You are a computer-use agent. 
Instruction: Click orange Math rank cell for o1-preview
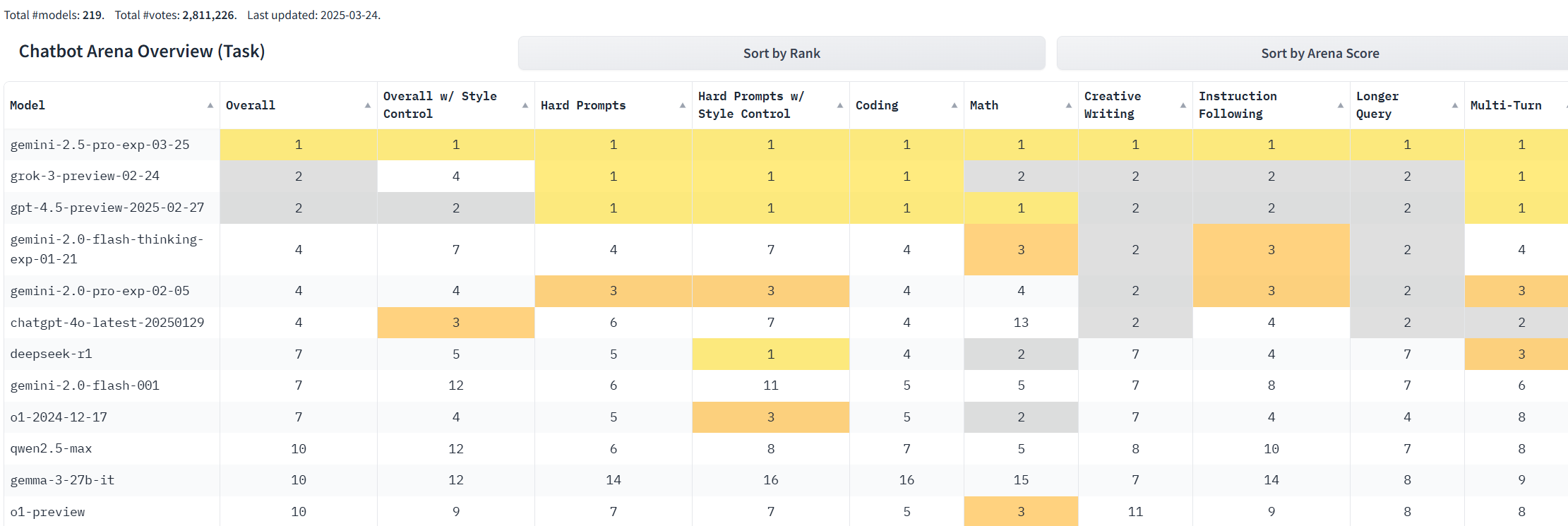(x=1021, y=512)
